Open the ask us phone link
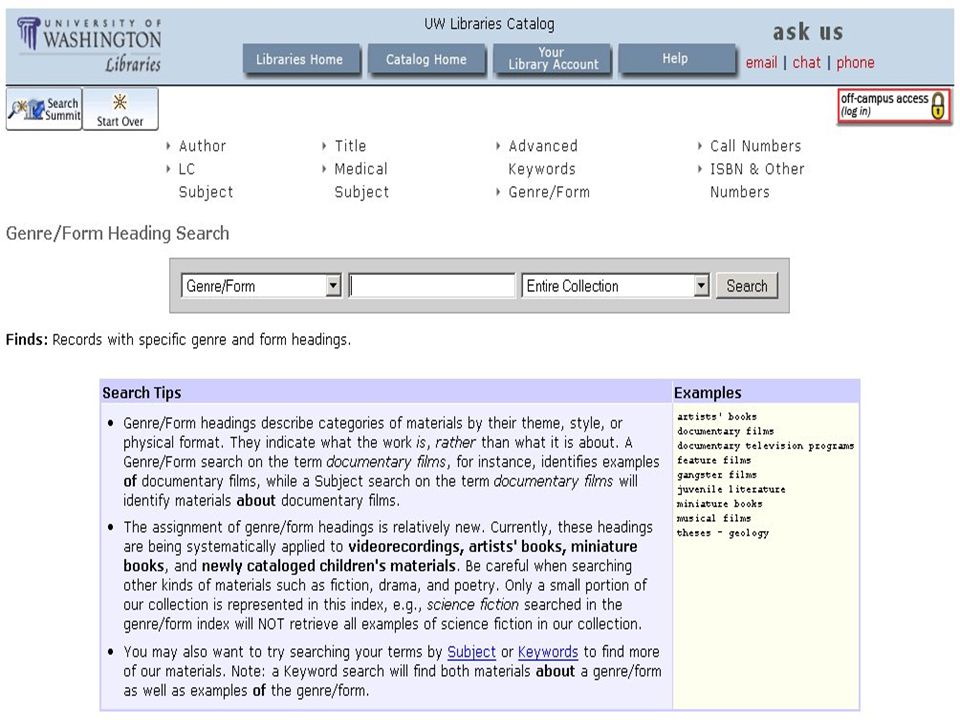 [x=855, y=62]
